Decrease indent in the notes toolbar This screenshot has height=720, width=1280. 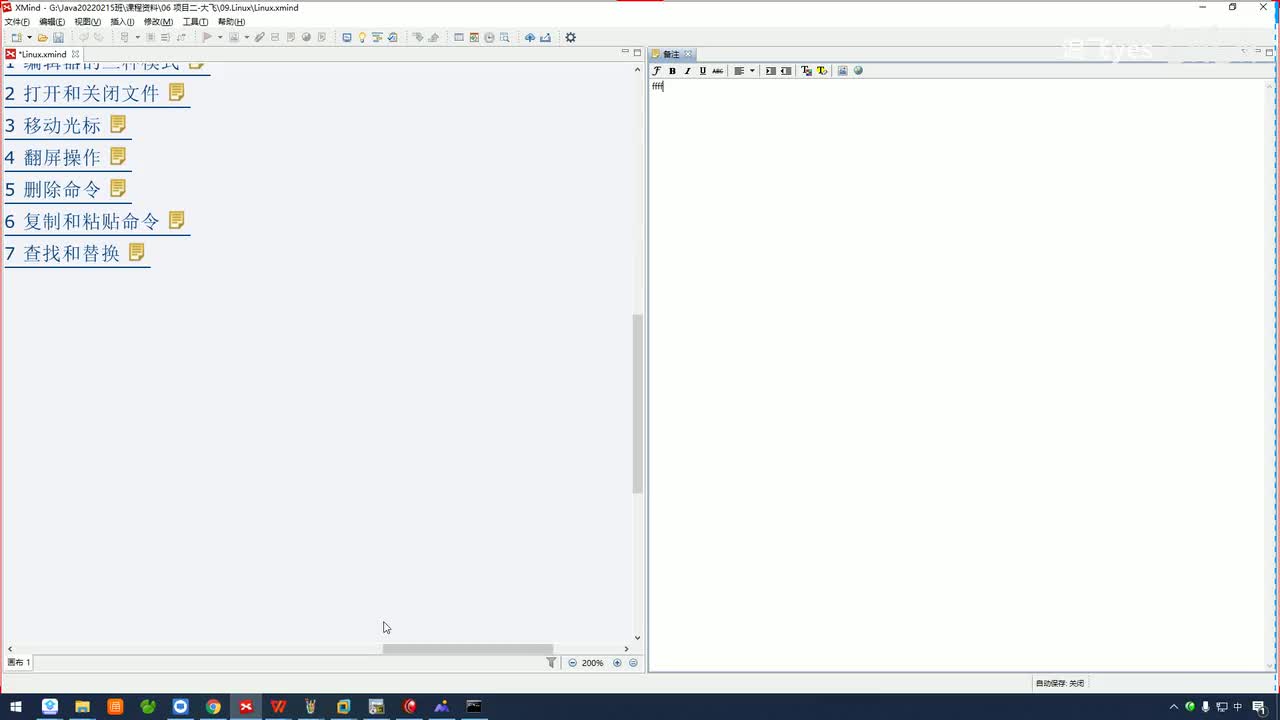(786, 71)
